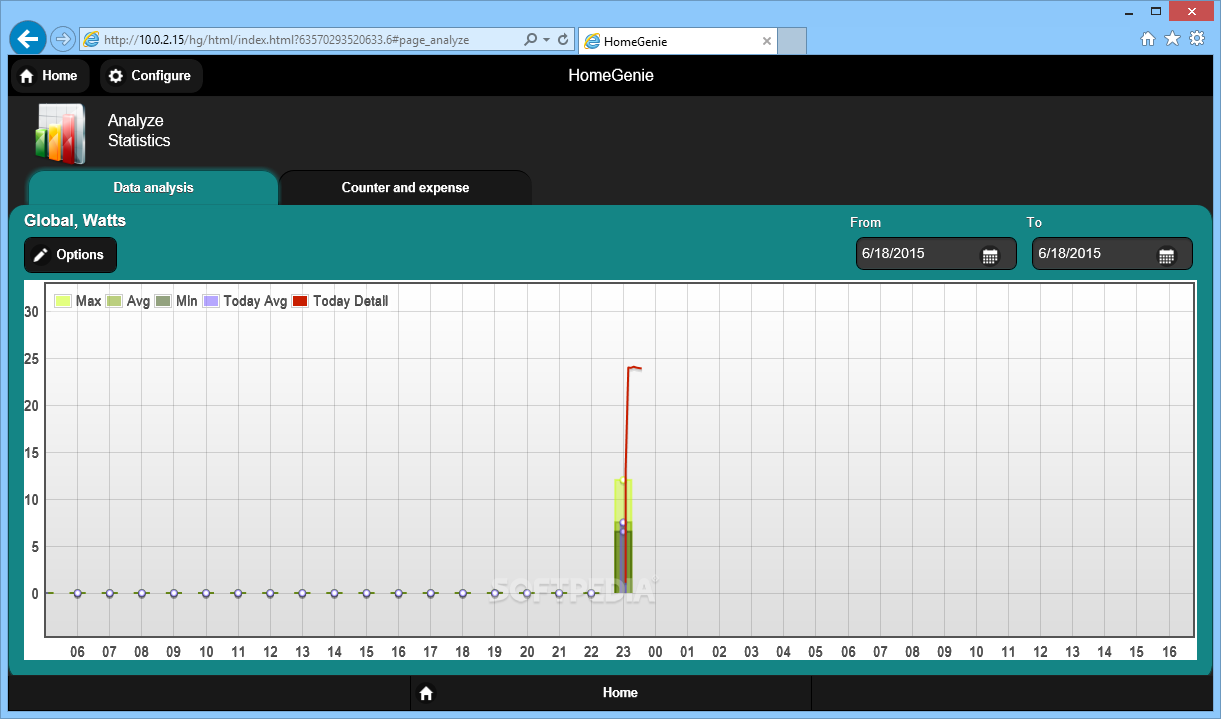Click the HomeGenie title text
The image size is (1221, 719).
coord(611,76)
